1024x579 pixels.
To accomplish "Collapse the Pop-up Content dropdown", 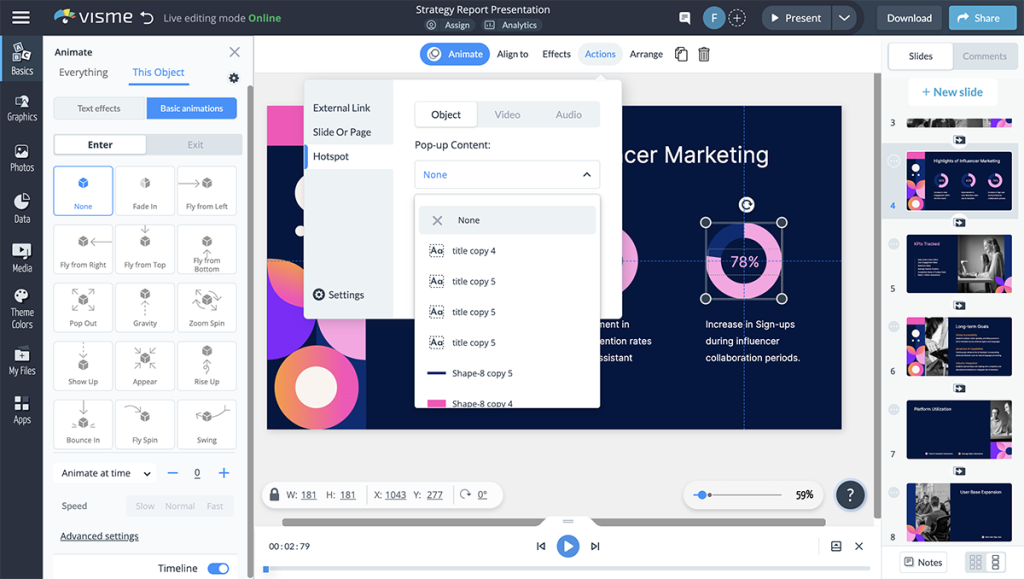I will 587,174.
